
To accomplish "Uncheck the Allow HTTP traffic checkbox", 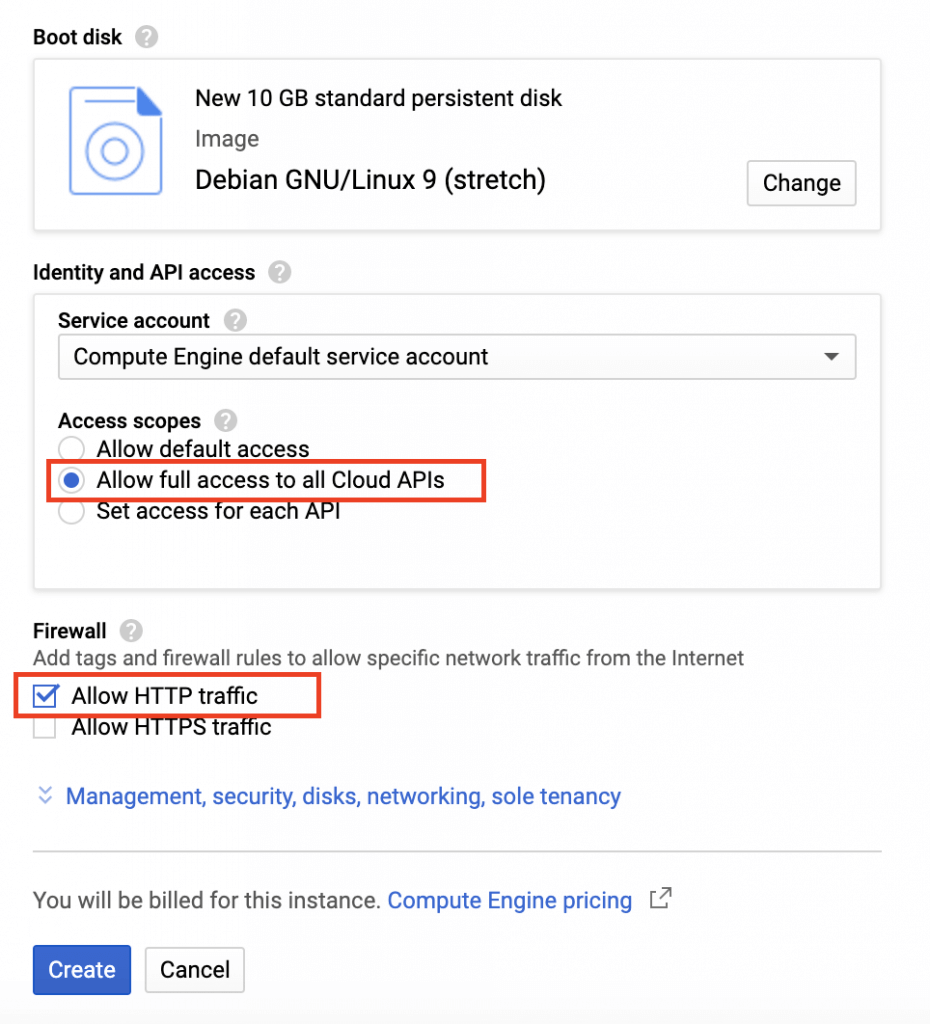I will pos(44,695).
